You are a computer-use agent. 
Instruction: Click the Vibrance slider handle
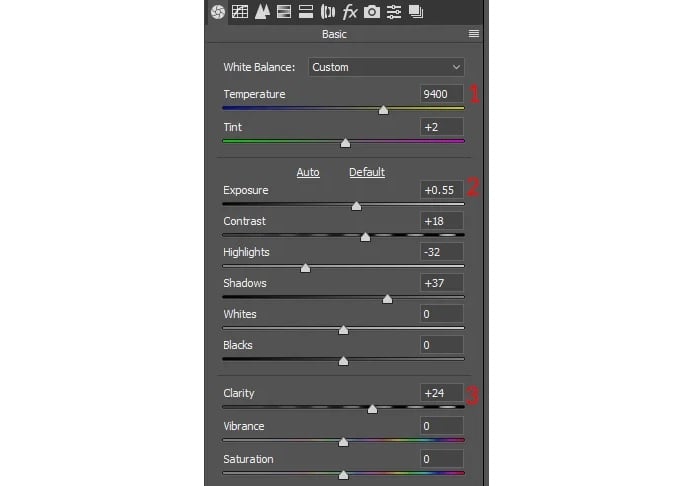coord(343,442)
